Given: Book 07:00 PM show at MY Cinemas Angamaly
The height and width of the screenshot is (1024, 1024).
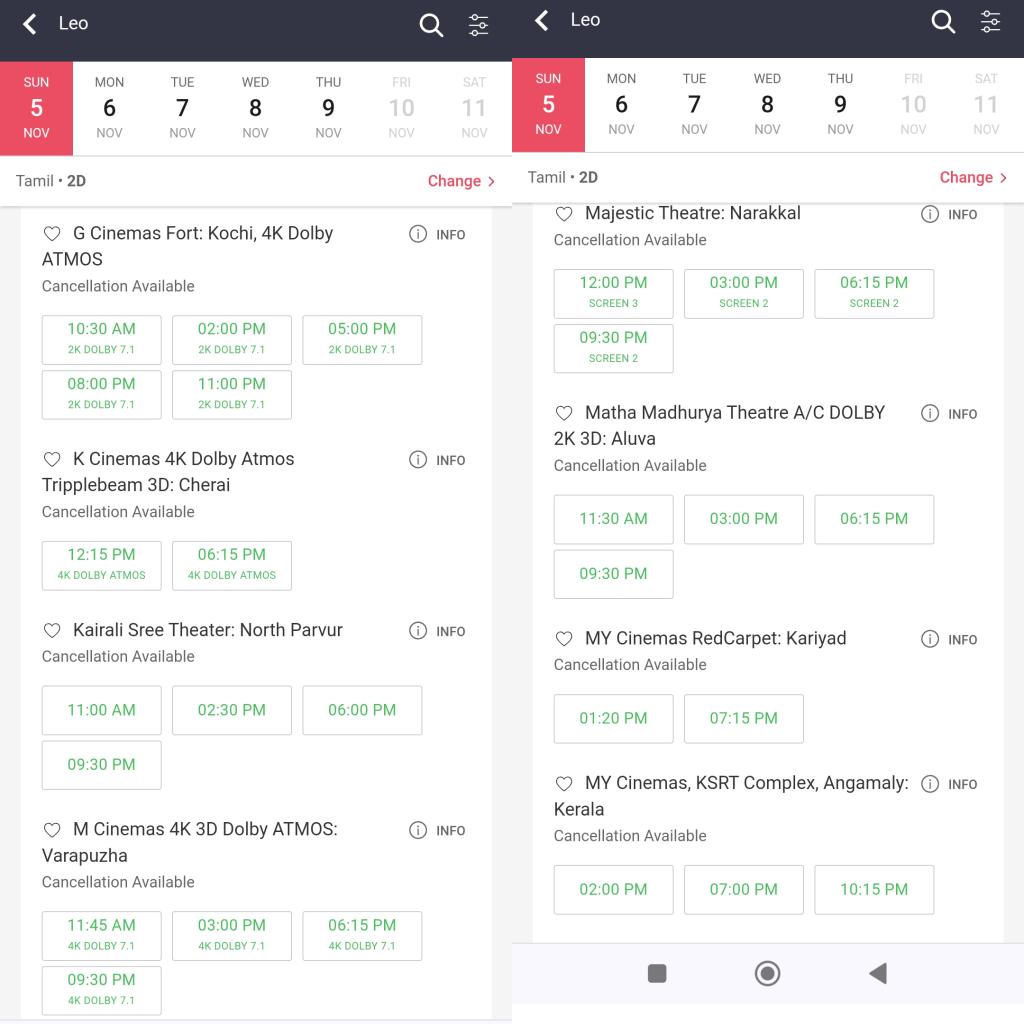Looking at the screenshot, I should point(744,889).
